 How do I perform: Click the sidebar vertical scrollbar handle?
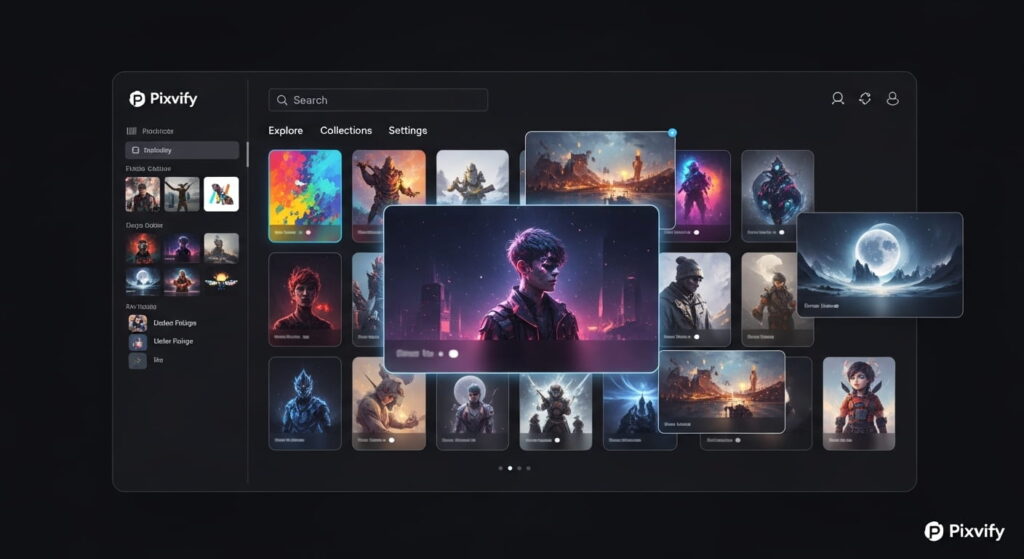click(247, 154)
